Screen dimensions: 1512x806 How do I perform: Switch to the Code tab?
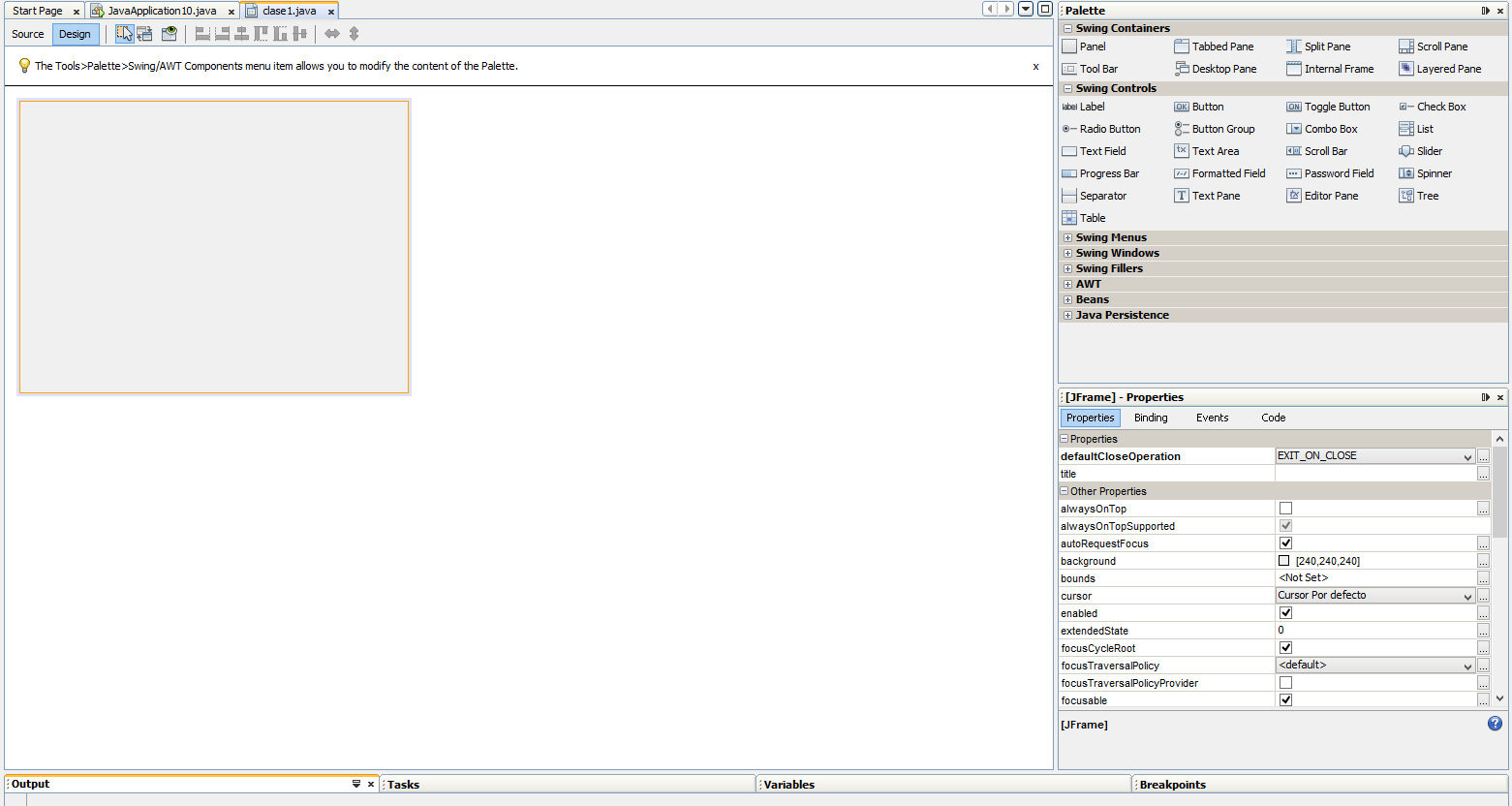(x=1274, y=418)
